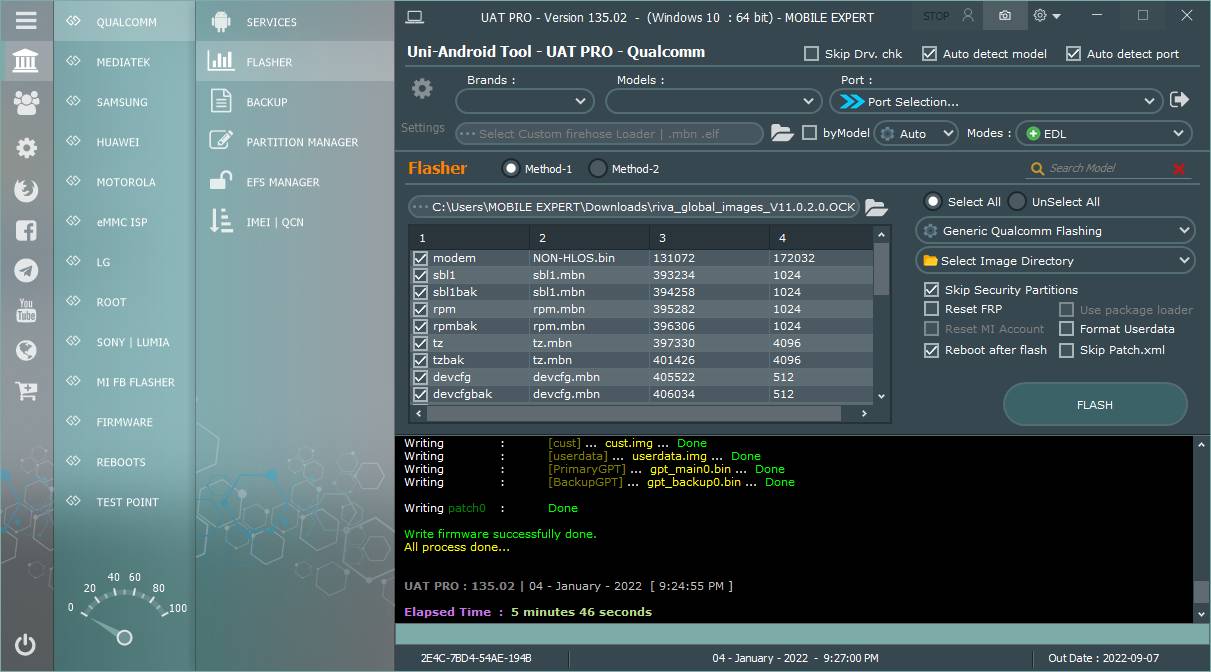Open the title bar gear options menu
Viewport: 1211px width, 672px height.
[1047, 16]
